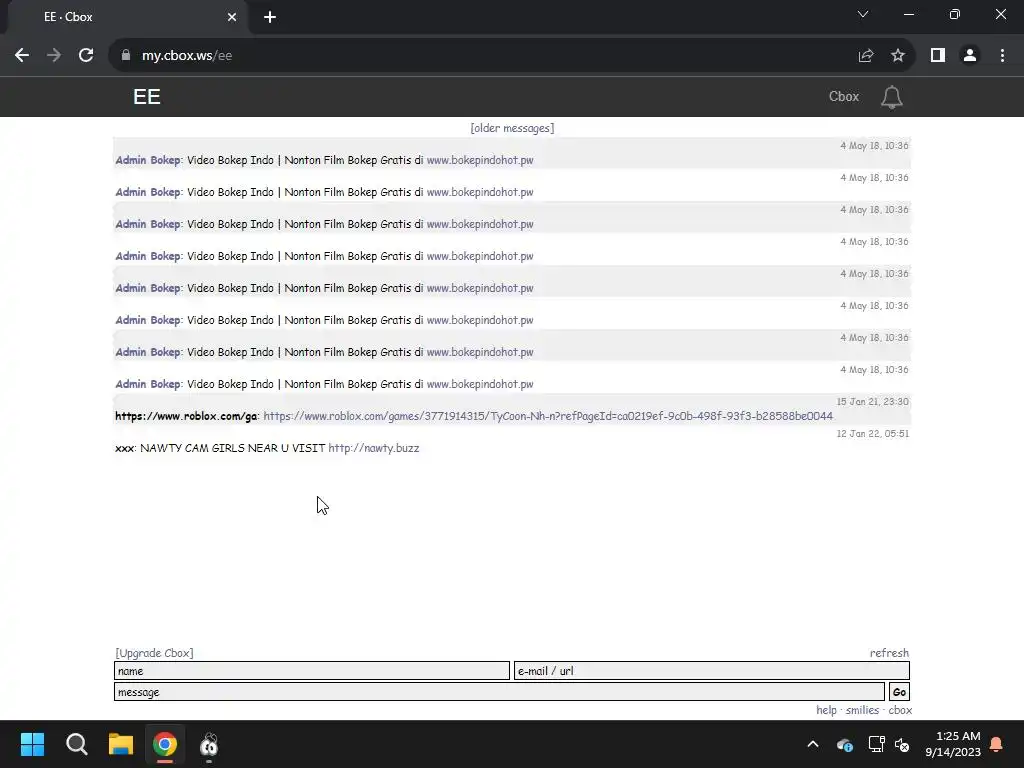Screen dimensions: 1024x768
Task: Click the 15 Jan 21, 23:30 timestamp
Action: coord(872,402)
